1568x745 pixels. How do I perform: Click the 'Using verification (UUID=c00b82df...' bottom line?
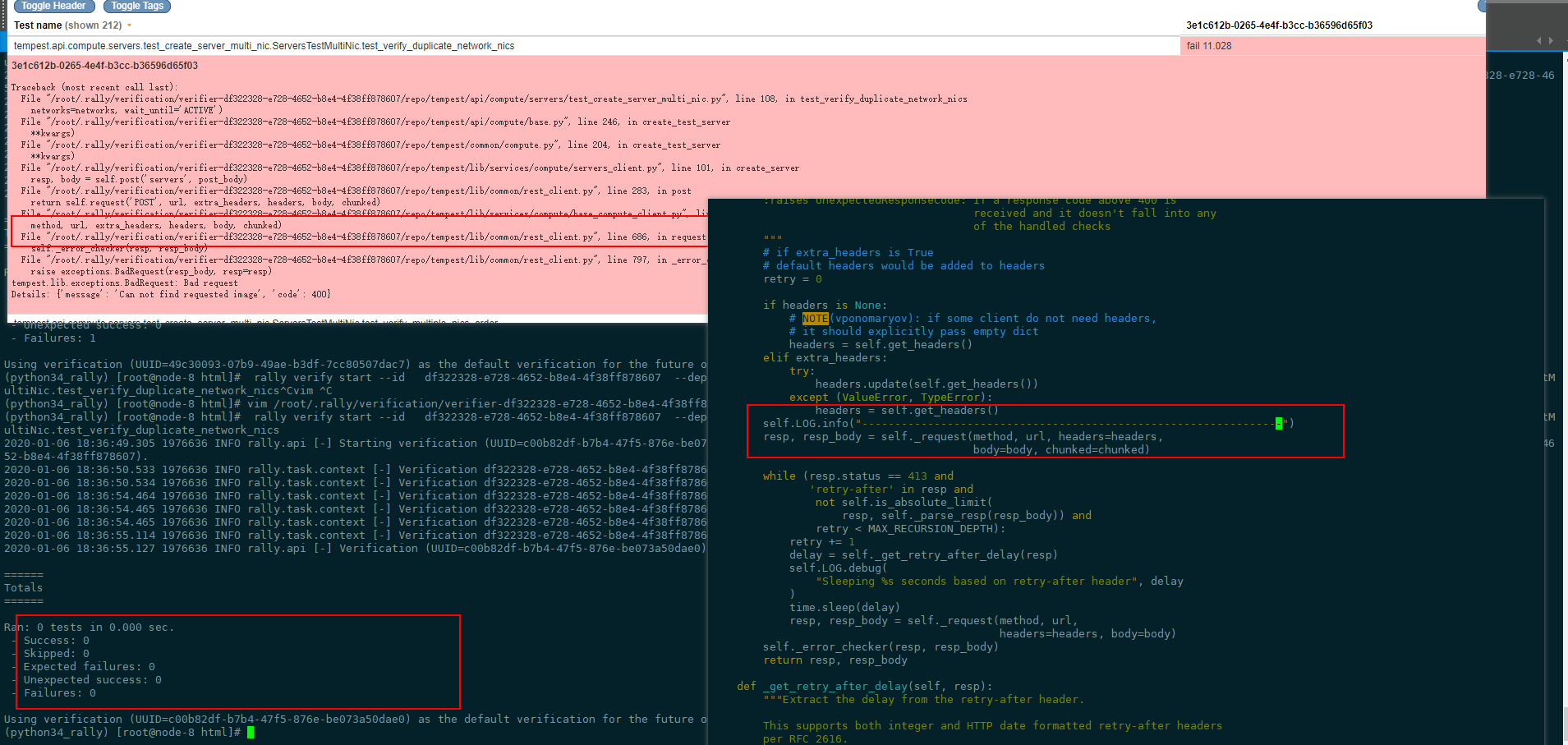355,719
